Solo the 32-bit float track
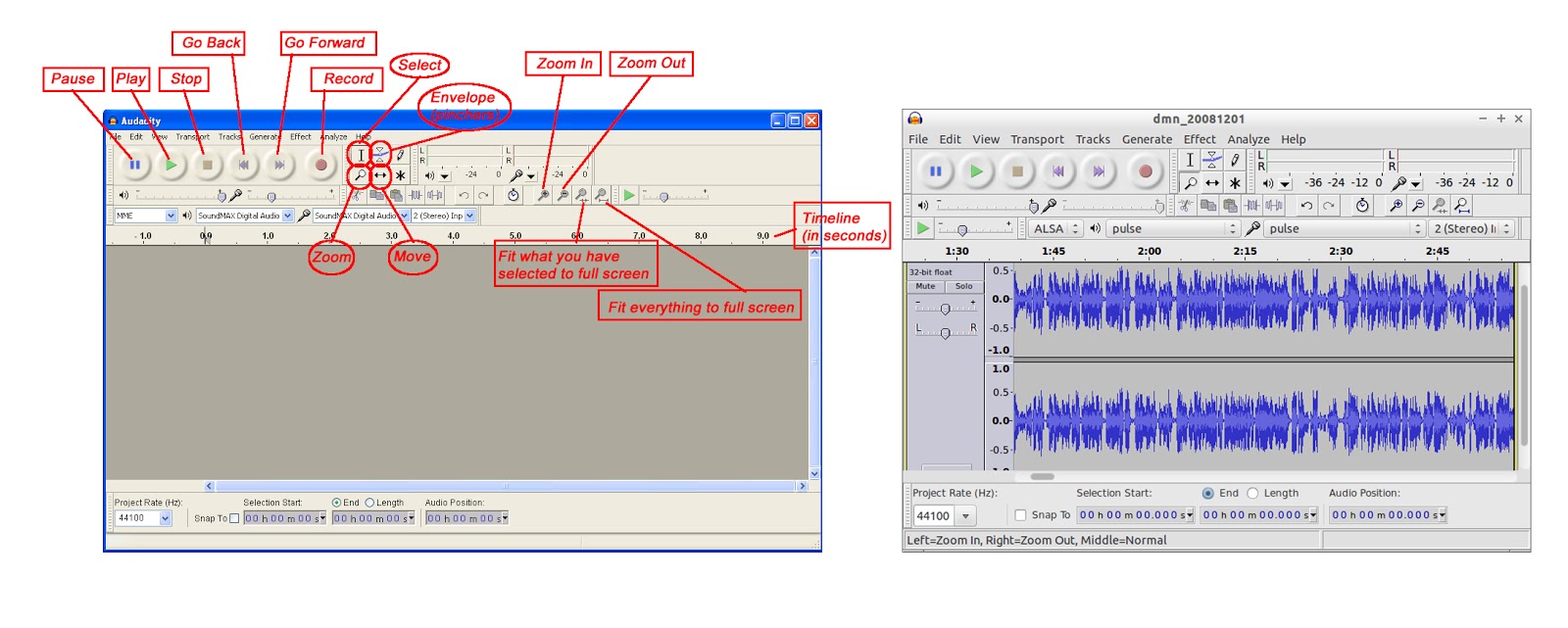 [x=964, y=286]
